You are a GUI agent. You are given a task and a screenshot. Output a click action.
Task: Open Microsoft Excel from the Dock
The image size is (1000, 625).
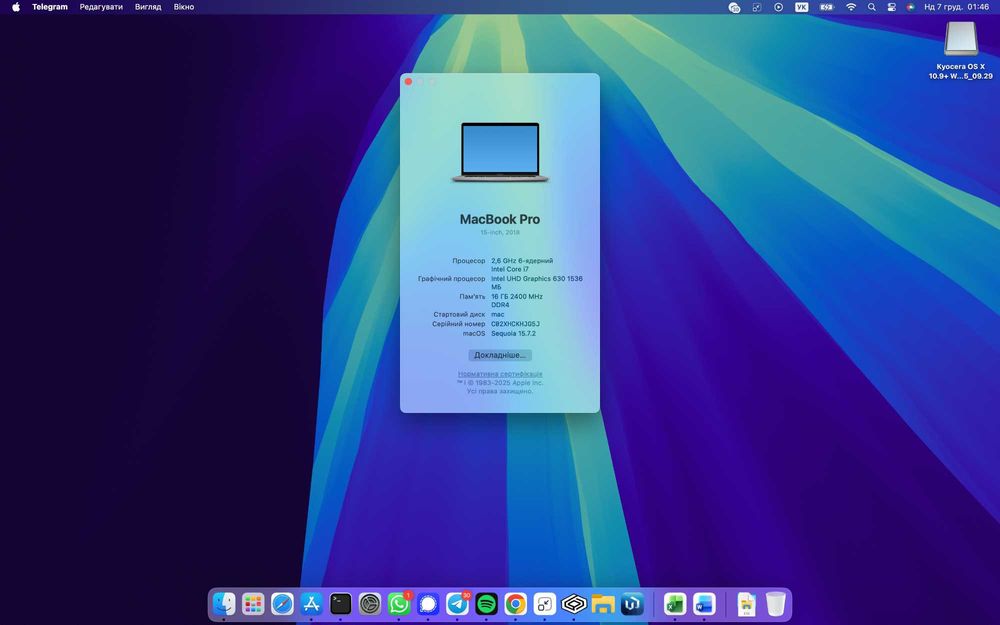pos(675,603)
